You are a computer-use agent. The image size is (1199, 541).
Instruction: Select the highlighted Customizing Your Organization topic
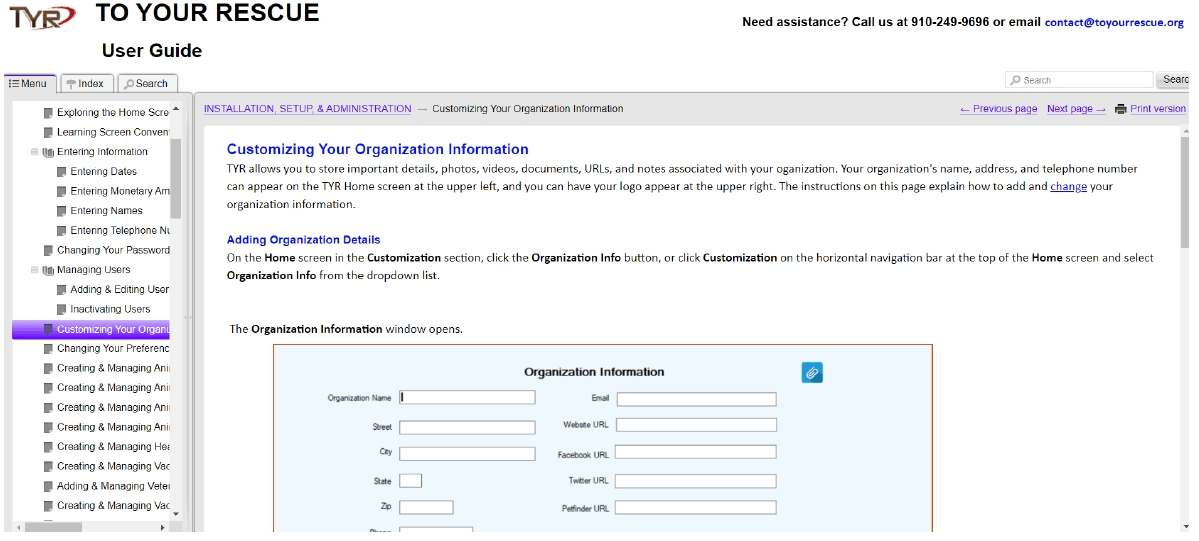[91, 329]
